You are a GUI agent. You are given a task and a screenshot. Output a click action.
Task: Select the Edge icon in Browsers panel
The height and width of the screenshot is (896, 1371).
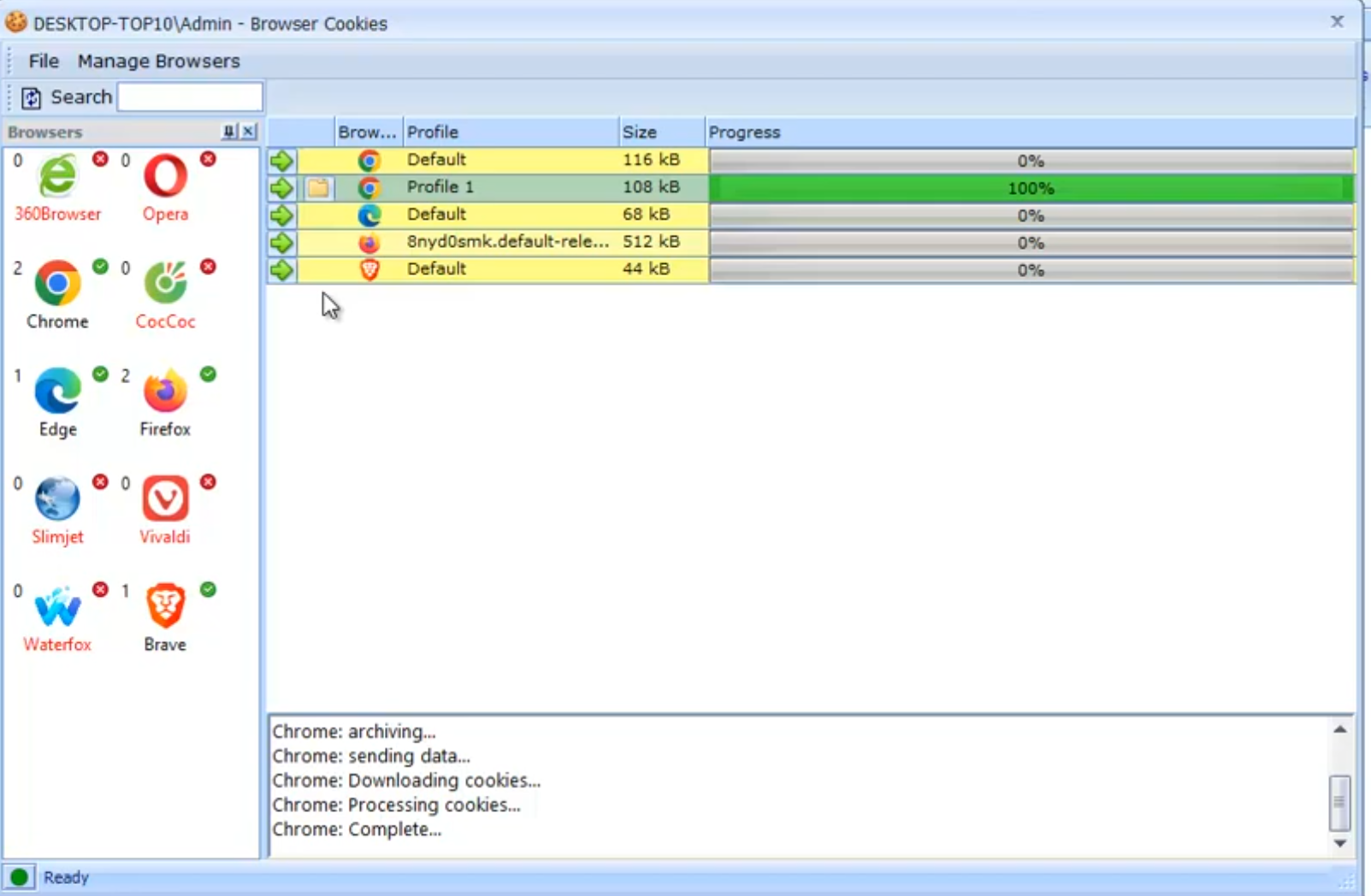[x=57, y=391]
